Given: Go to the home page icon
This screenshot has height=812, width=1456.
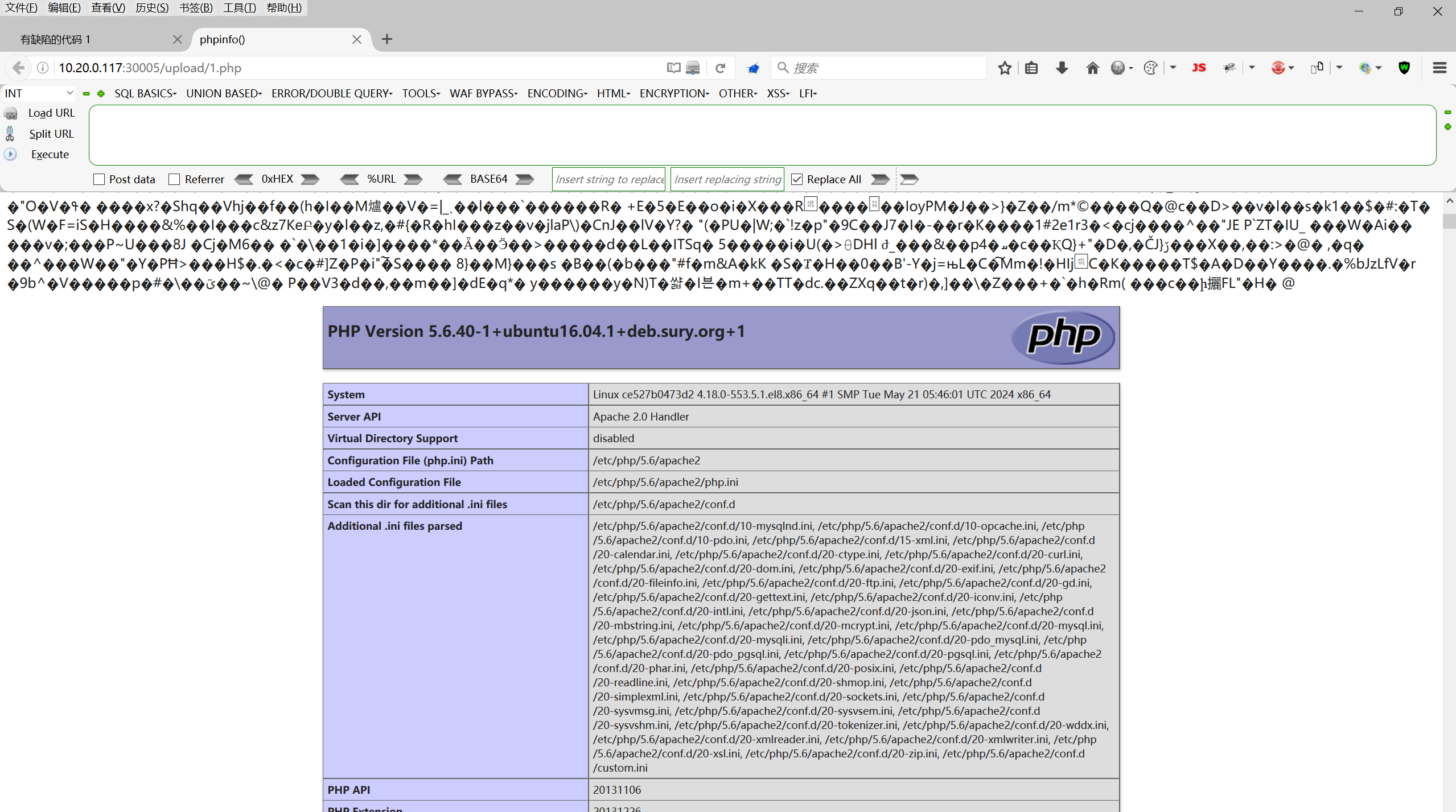Looking at the screenshot, I should pyautogui.click(x=1092, y=68).
